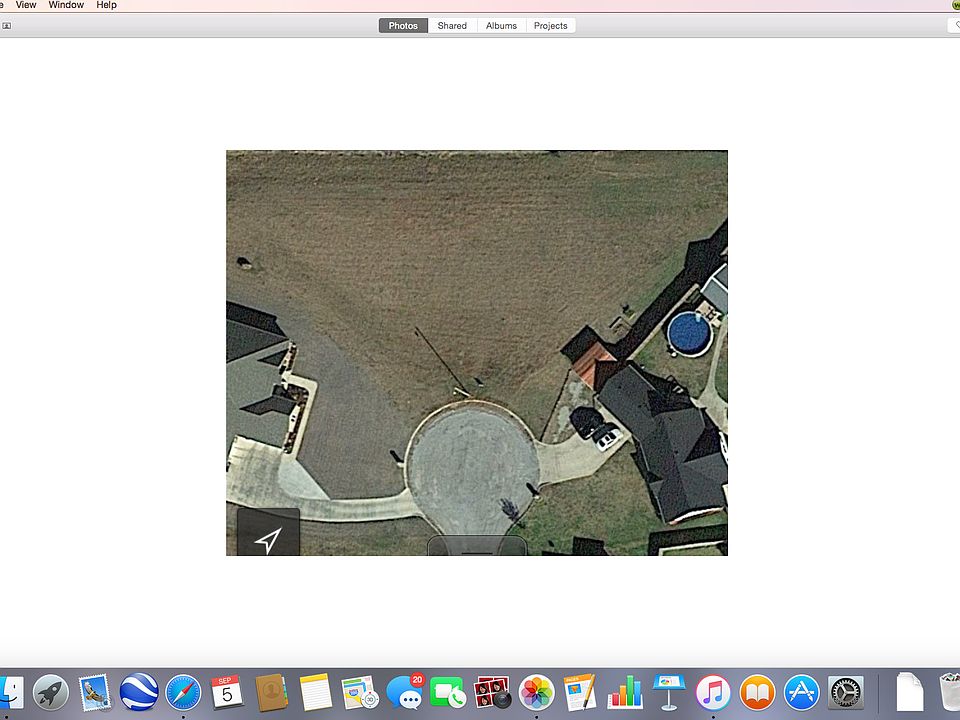Open Calendar showing Sep 5

tap(227, 692)
